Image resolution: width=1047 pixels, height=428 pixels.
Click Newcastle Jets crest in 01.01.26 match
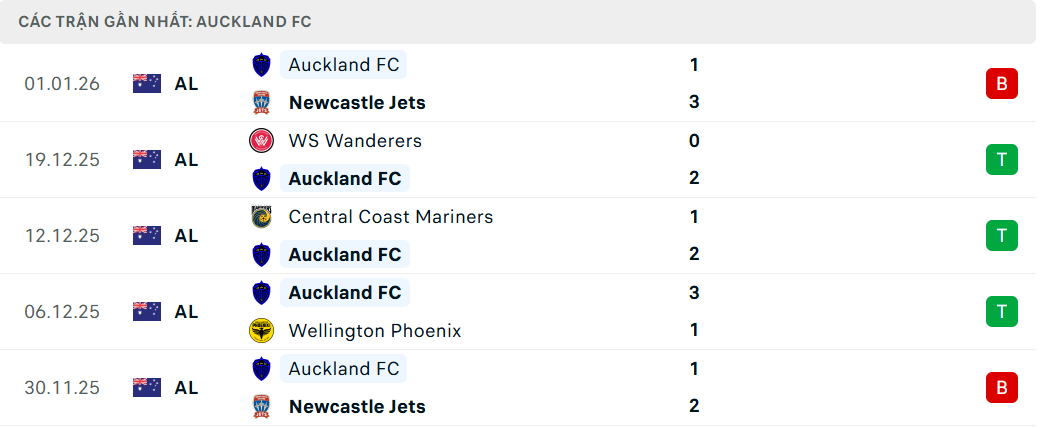coord(261,102)
